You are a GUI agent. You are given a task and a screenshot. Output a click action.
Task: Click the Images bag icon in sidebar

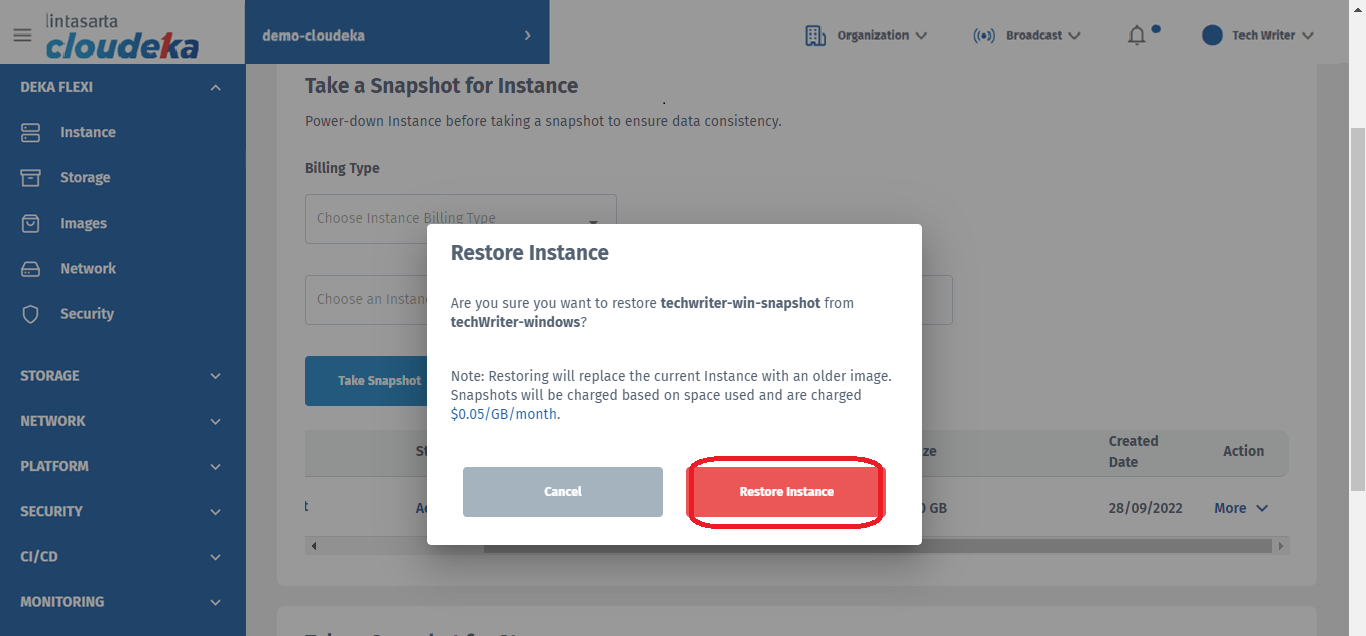[x=30, y=223]
